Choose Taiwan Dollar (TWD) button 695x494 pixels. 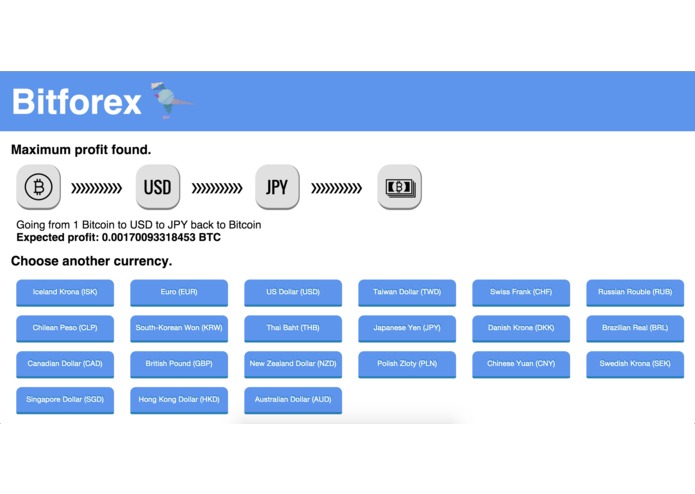[407, 292]
